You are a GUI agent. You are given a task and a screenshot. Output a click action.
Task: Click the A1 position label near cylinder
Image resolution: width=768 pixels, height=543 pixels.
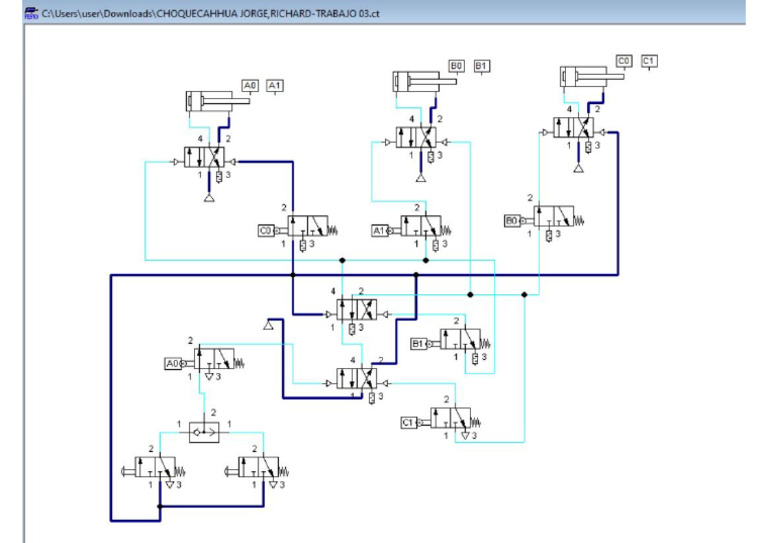[x=275, y=86]
